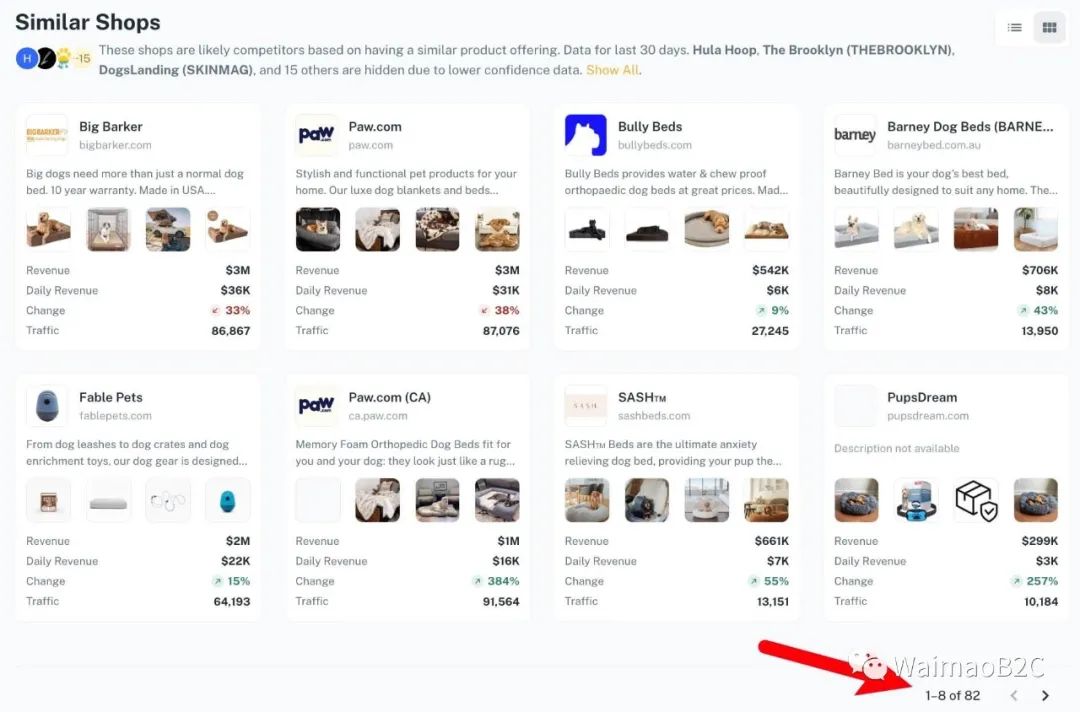
Task: Open Fable Pets logo icon
Action: tap(47, 406)
